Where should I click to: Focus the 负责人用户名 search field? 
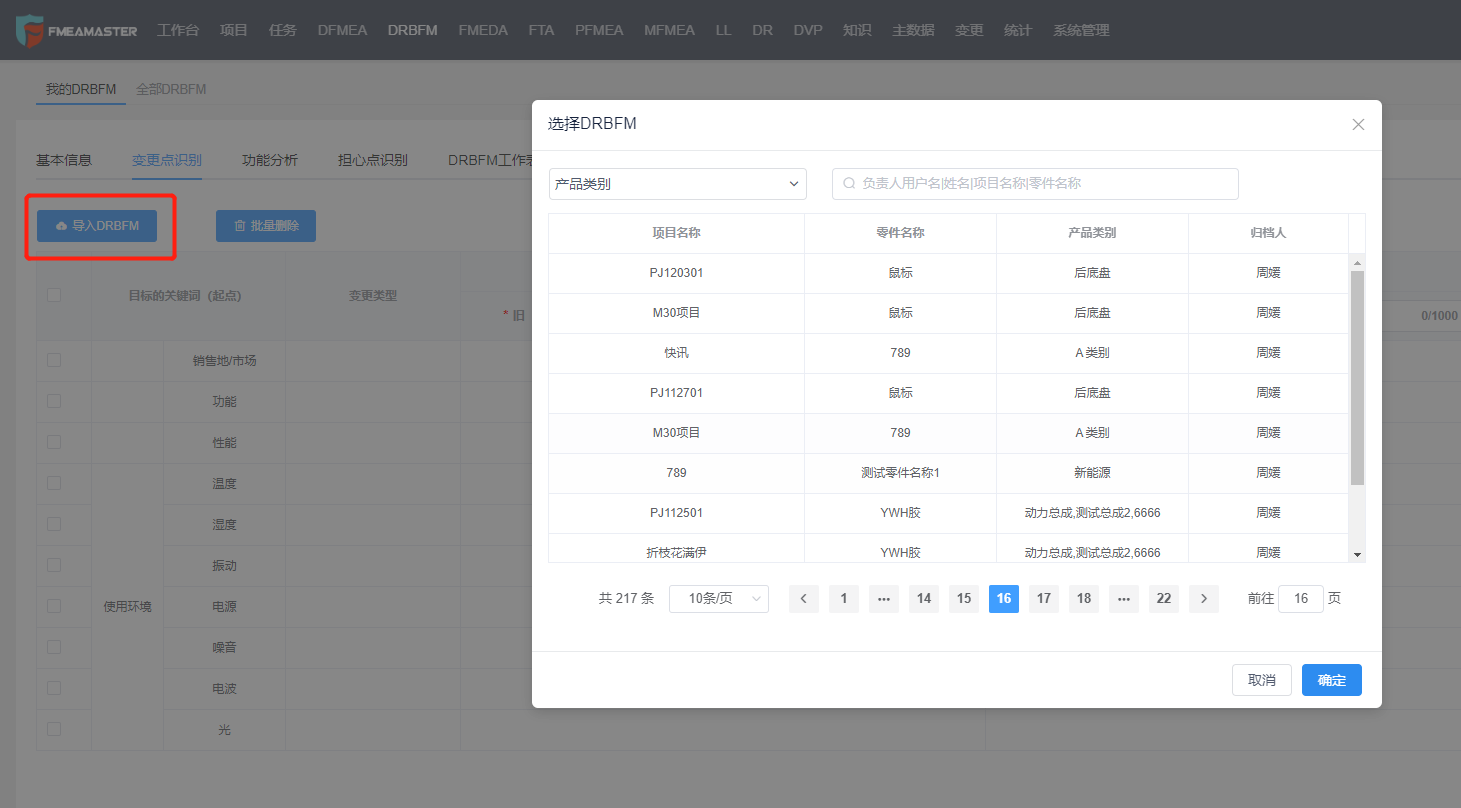[1035, 184]
